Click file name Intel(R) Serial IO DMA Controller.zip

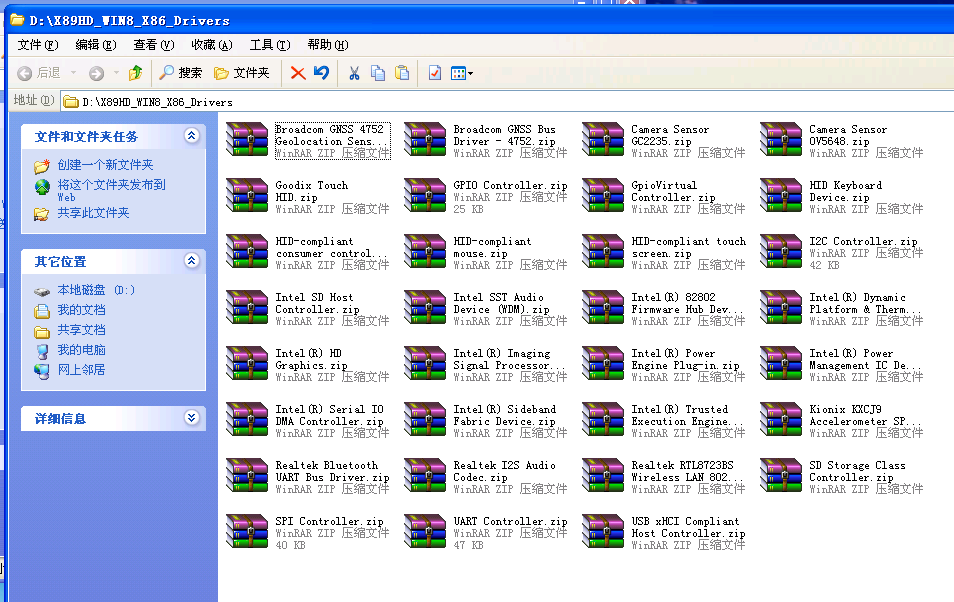click(x=329, y=415)
